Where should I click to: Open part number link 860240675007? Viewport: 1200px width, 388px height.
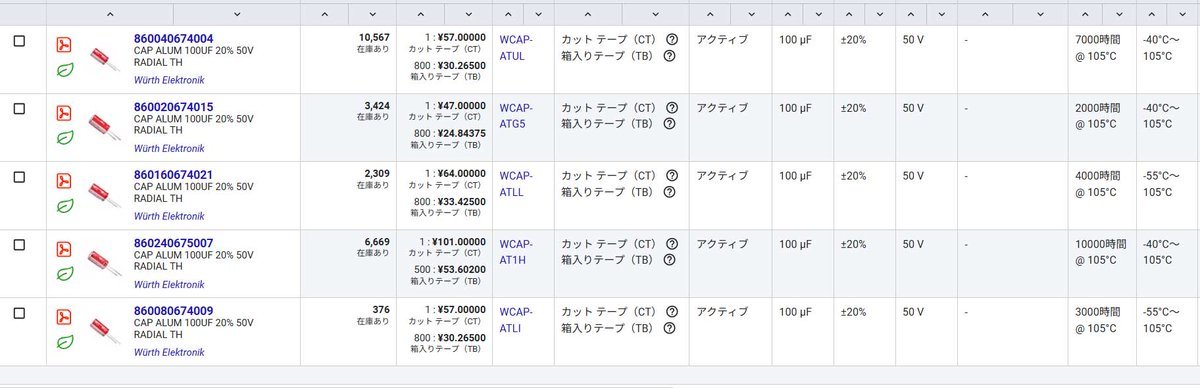pos(173,243)
